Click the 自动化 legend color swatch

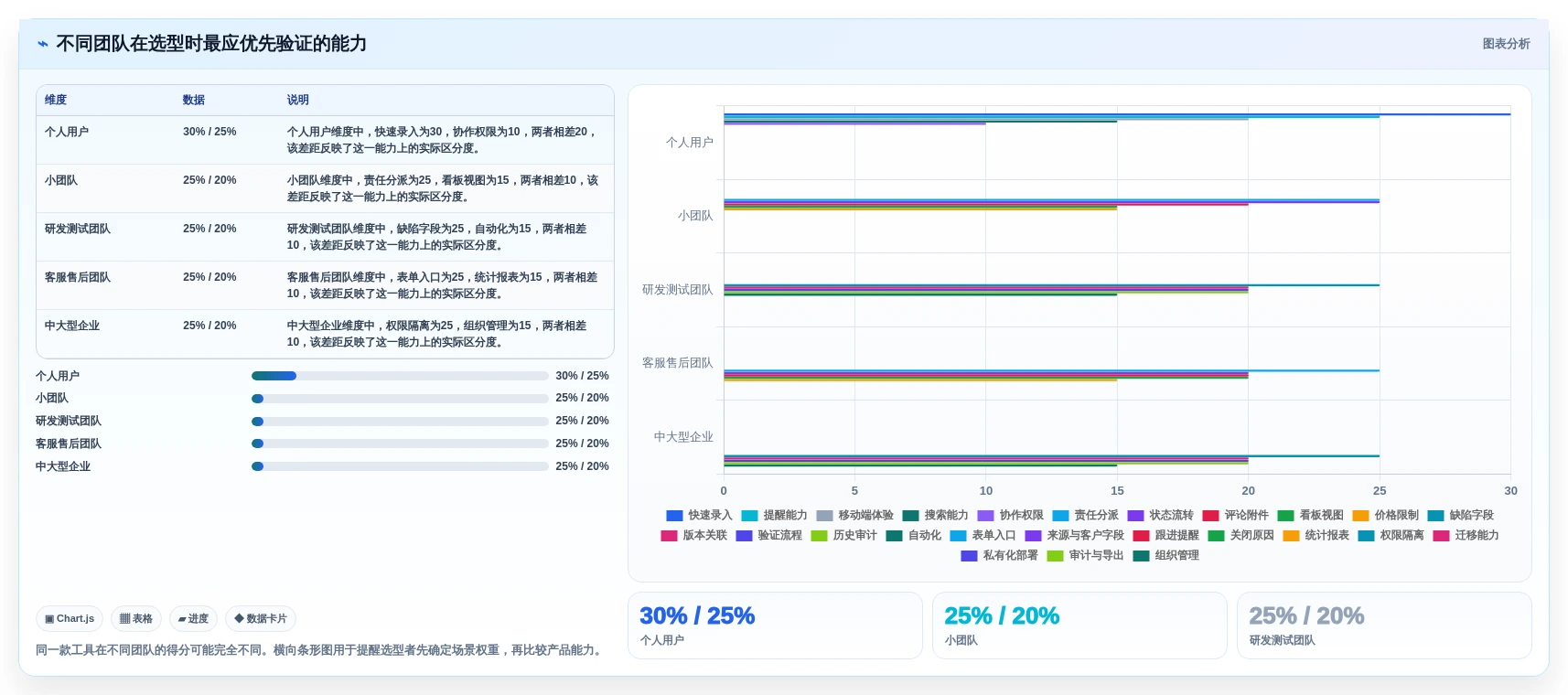tap(894, 536)
